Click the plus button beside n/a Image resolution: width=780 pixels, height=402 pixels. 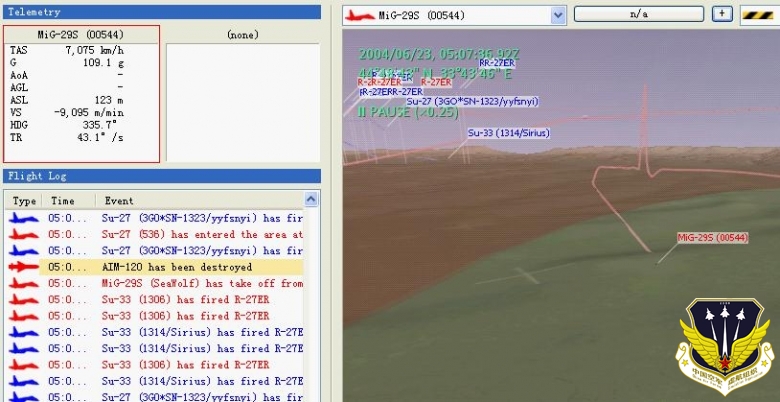pyautogui.click(x=722, y=14)
